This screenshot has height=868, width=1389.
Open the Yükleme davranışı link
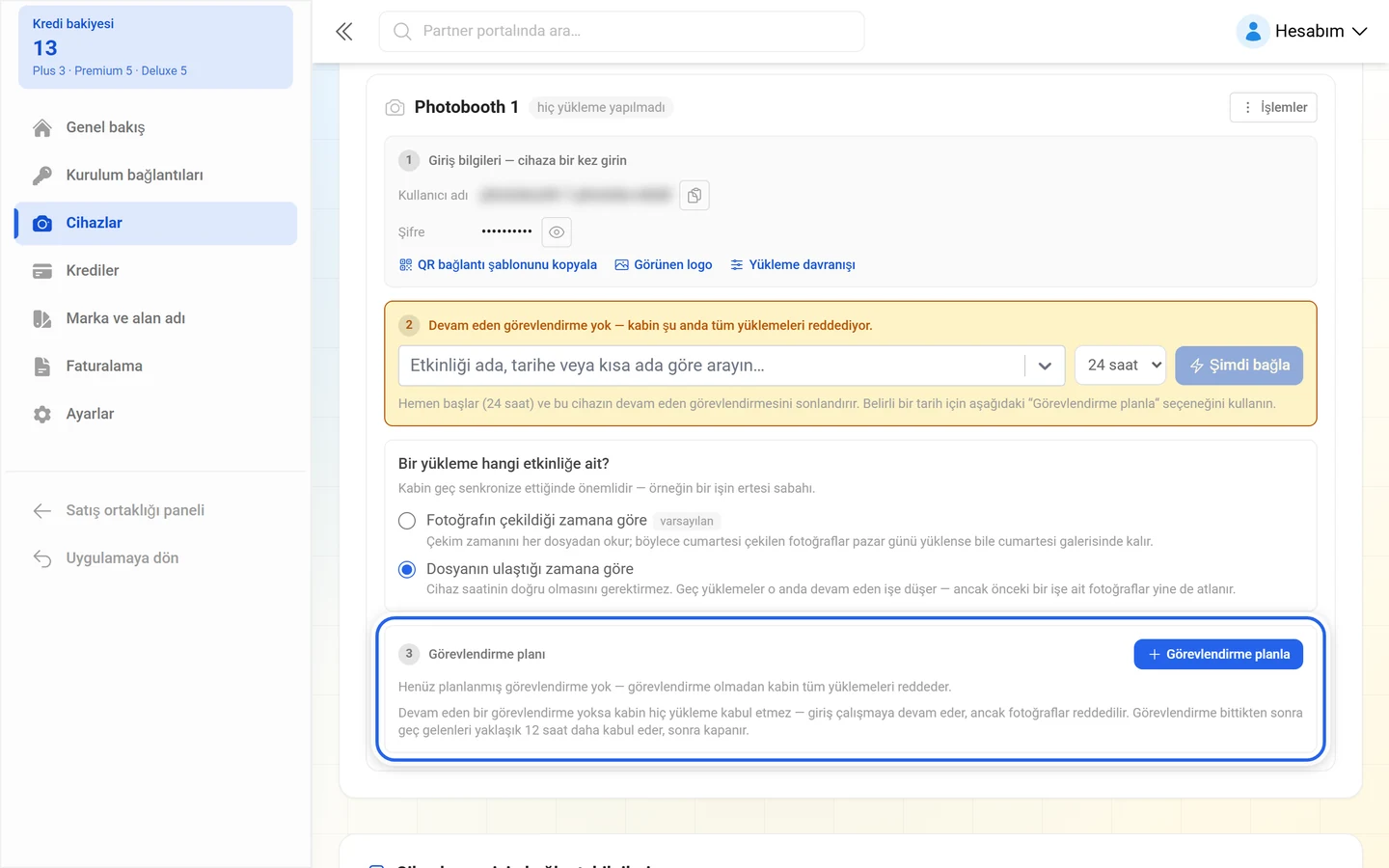click(793, 265)
